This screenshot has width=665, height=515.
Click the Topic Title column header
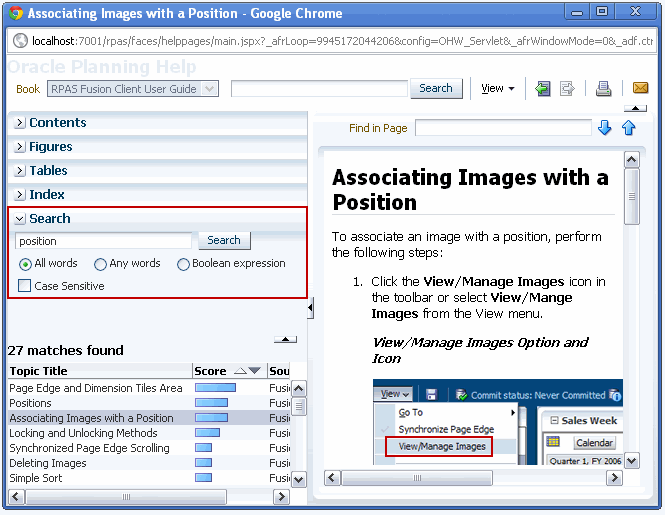[x=100, y=371]
